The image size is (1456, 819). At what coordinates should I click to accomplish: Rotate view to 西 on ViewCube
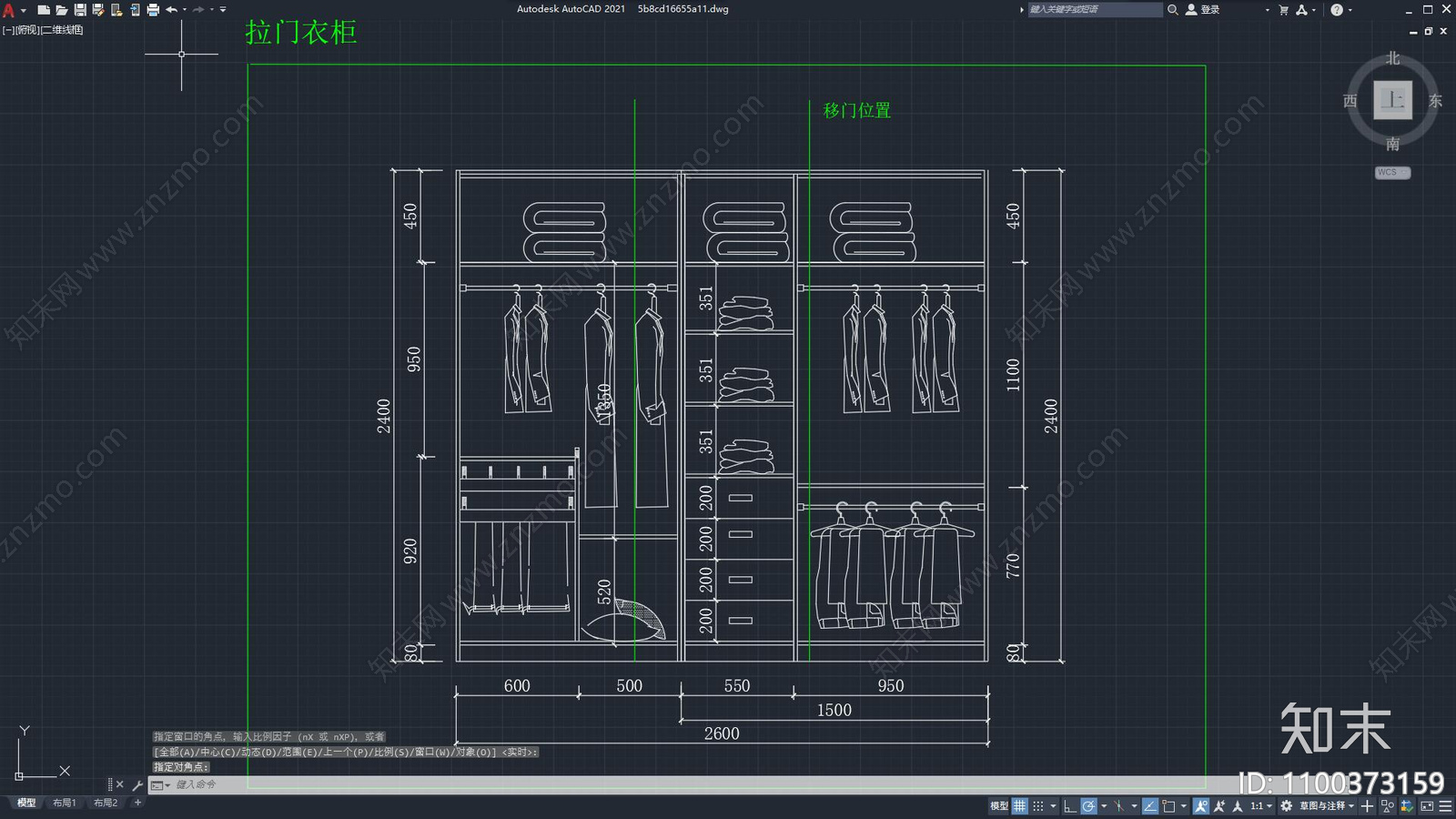(1350, 101)
